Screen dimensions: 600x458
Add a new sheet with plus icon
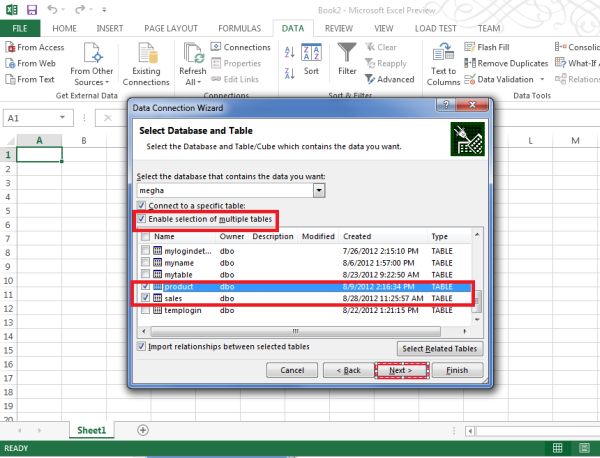pyautogui.click(x=143, y=430)
